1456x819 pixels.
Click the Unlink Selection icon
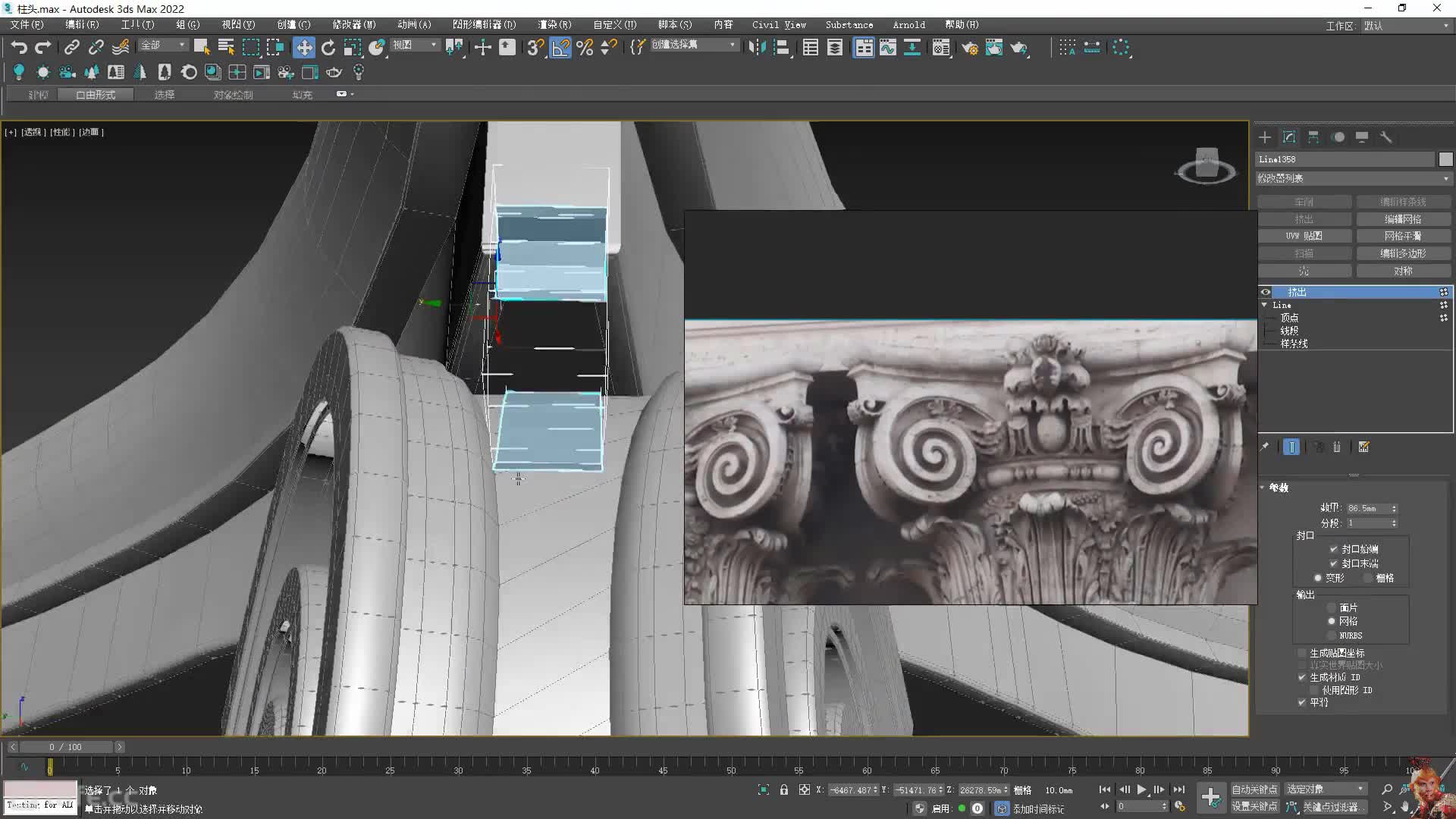(96, 48)
